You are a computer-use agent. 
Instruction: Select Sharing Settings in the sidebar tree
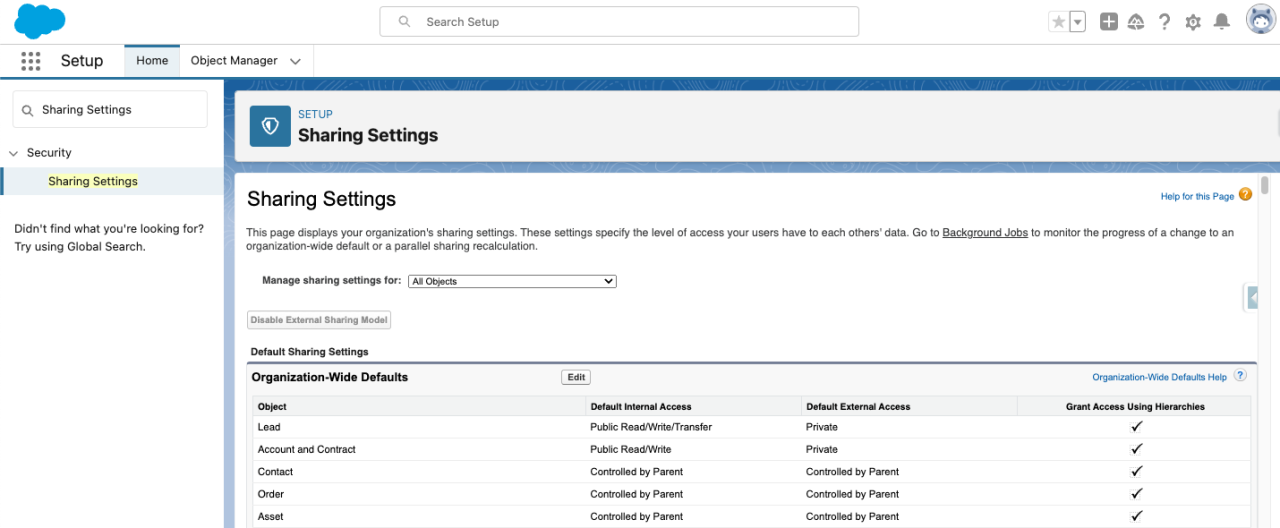[93, 181]
